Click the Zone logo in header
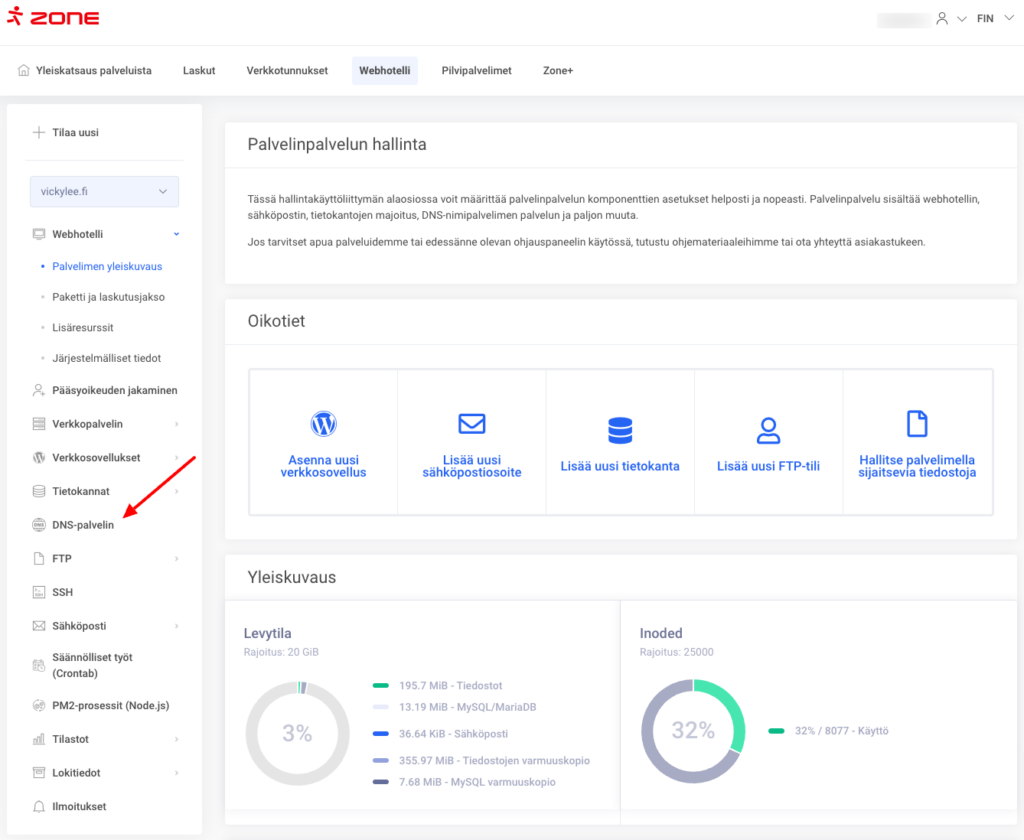 click(x=53, y=18)
